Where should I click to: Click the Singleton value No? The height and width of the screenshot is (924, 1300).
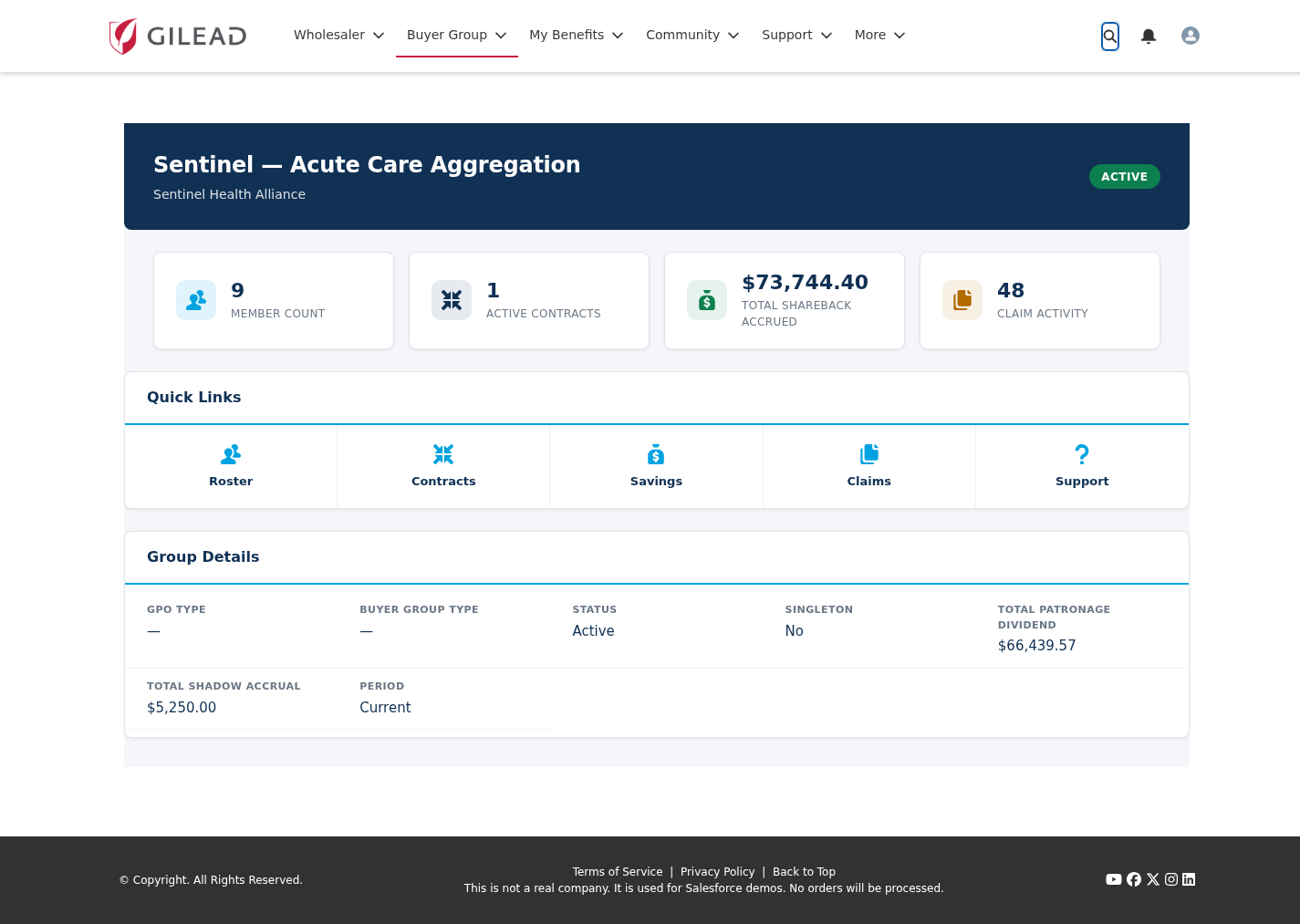coord(795,631)
